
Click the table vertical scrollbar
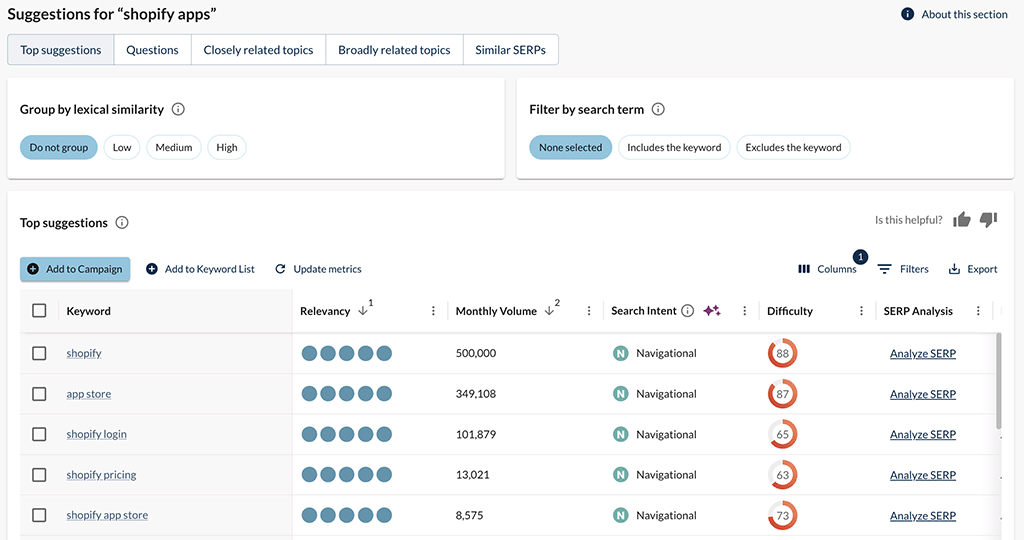[x=999, y=381]
